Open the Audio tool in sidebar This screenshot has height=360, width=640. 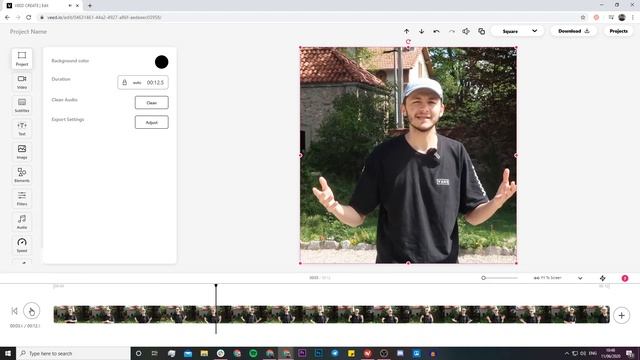22,222
